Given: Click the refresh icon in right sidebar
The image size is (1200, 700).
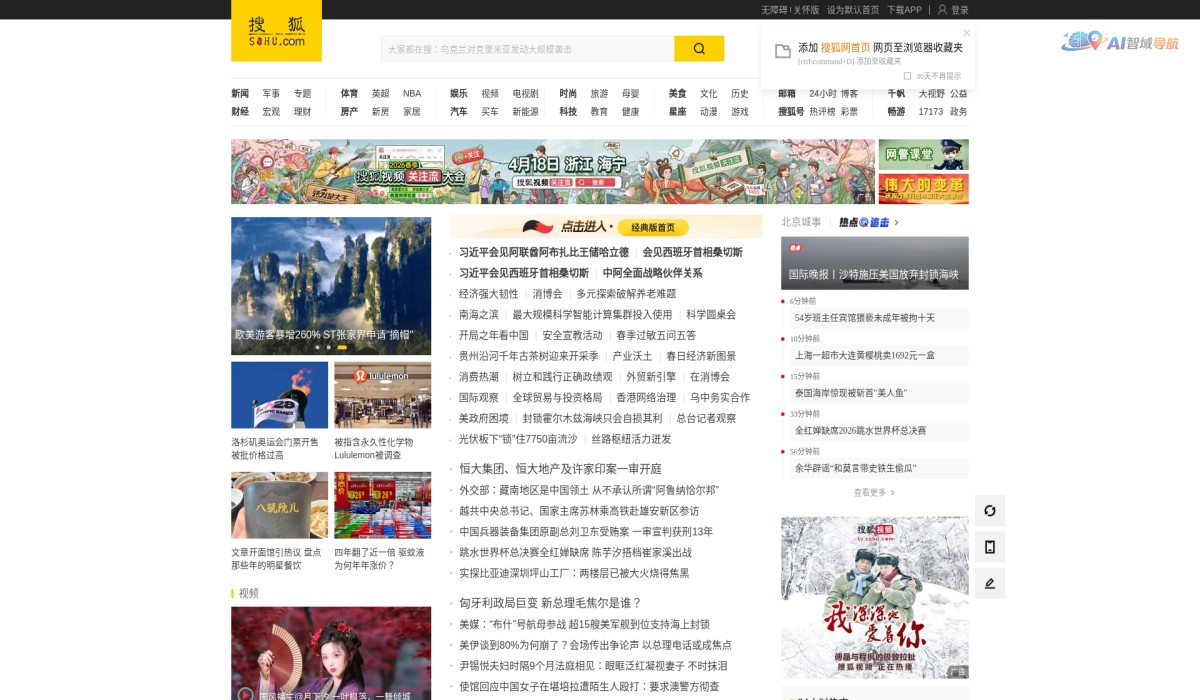Looking at the screenshot, I should [x=989, y=510].
